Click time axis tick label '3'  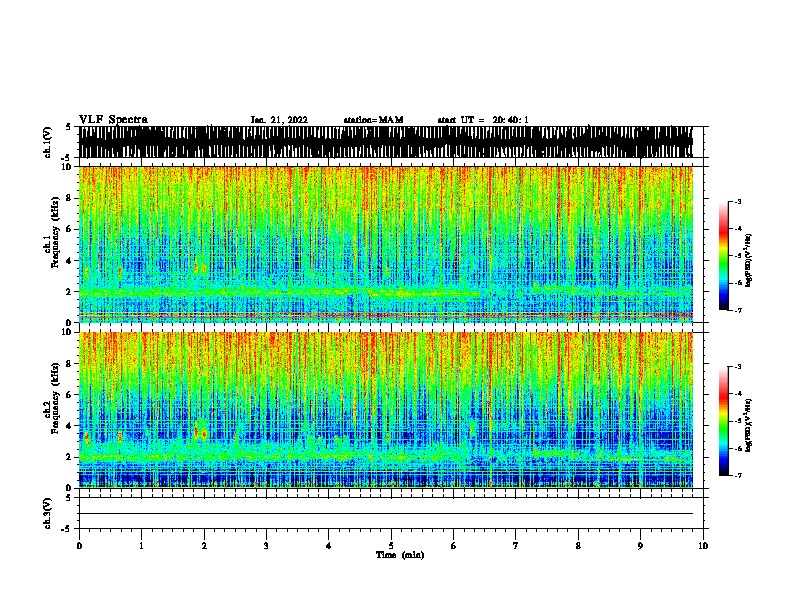[x=266, y=546]
